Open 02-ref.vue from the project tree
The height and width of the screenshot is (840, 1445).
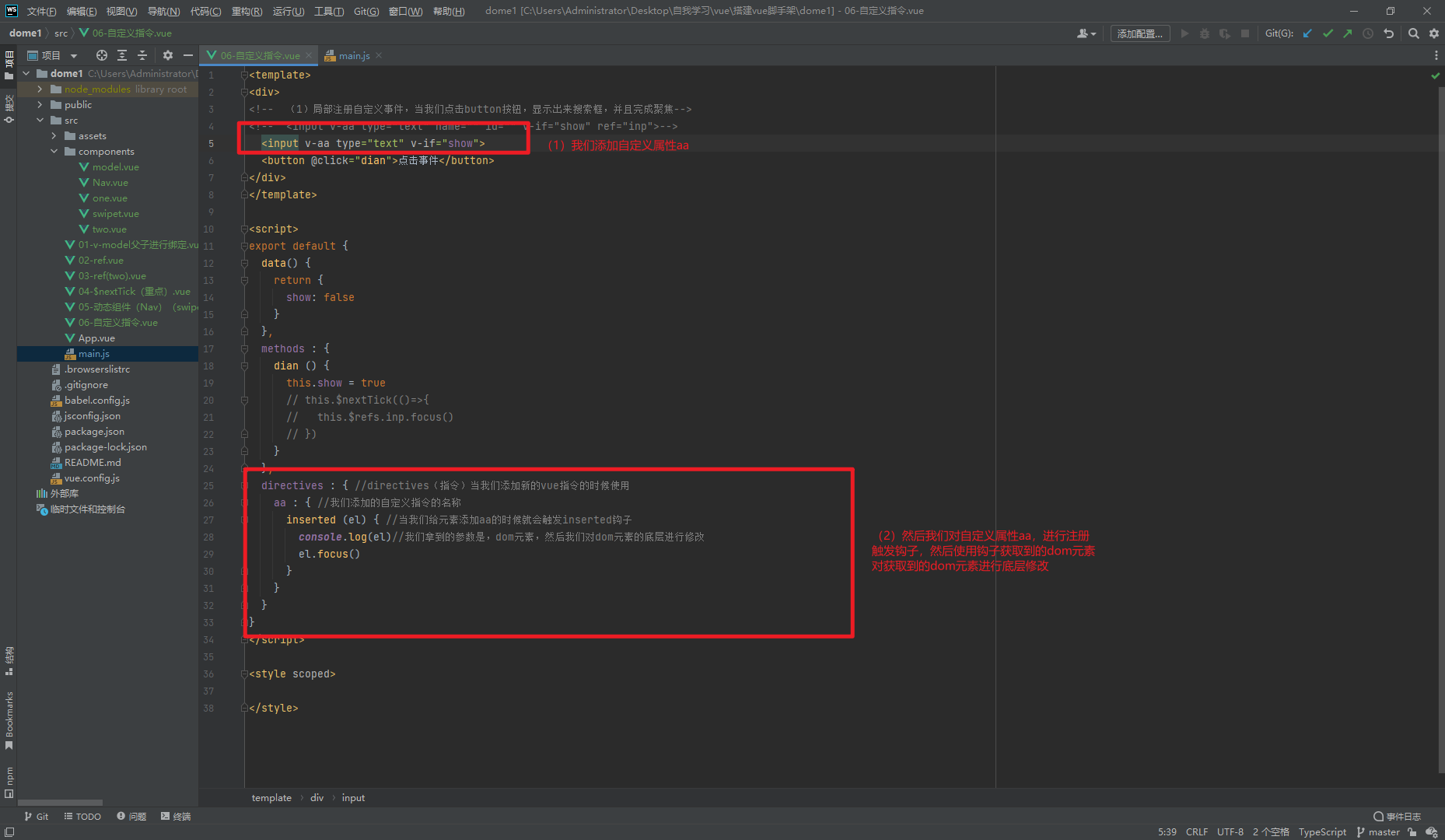coord(100,261)
